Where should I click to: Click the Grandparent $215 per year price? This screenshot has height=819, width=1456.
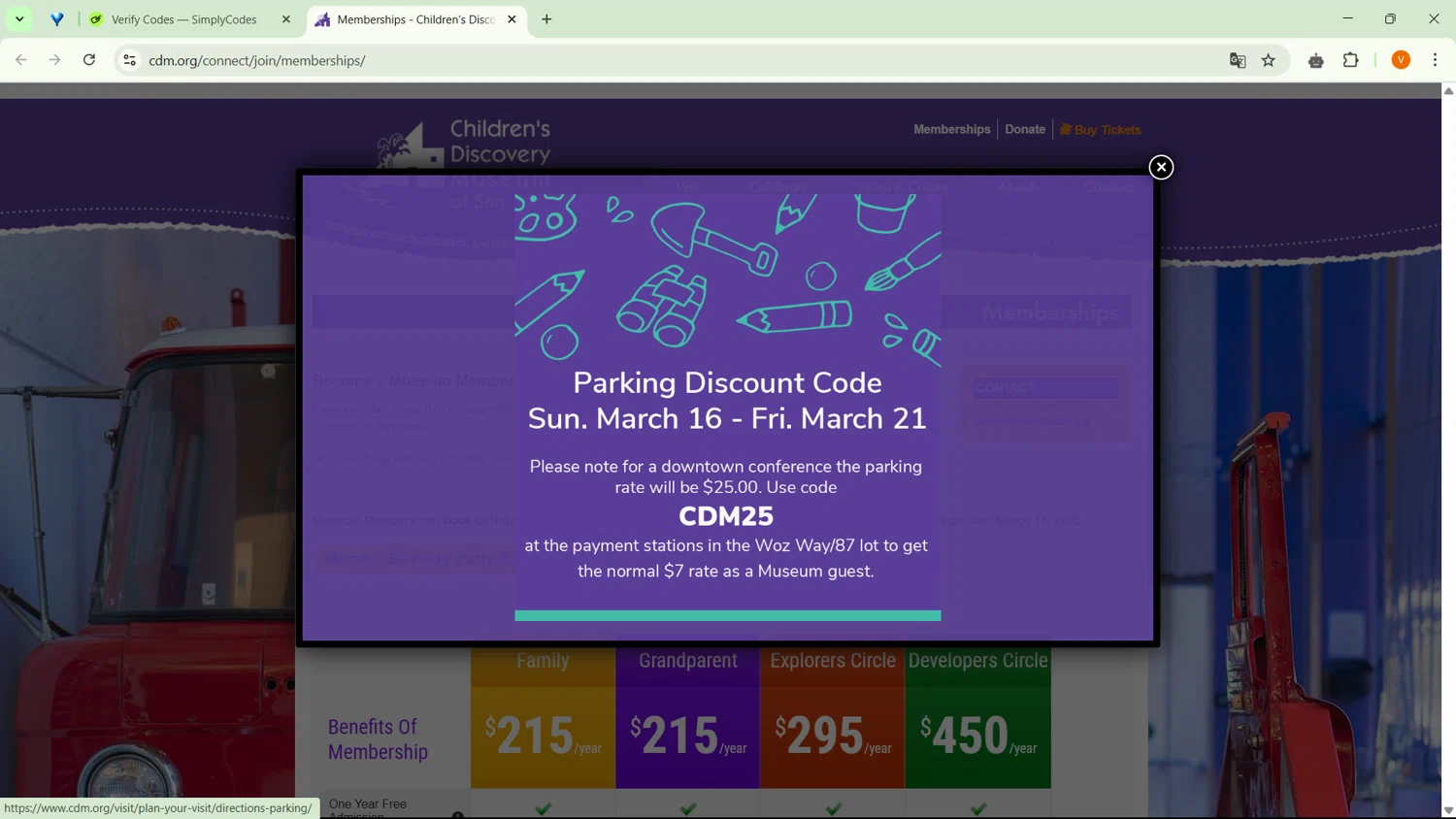688,735
